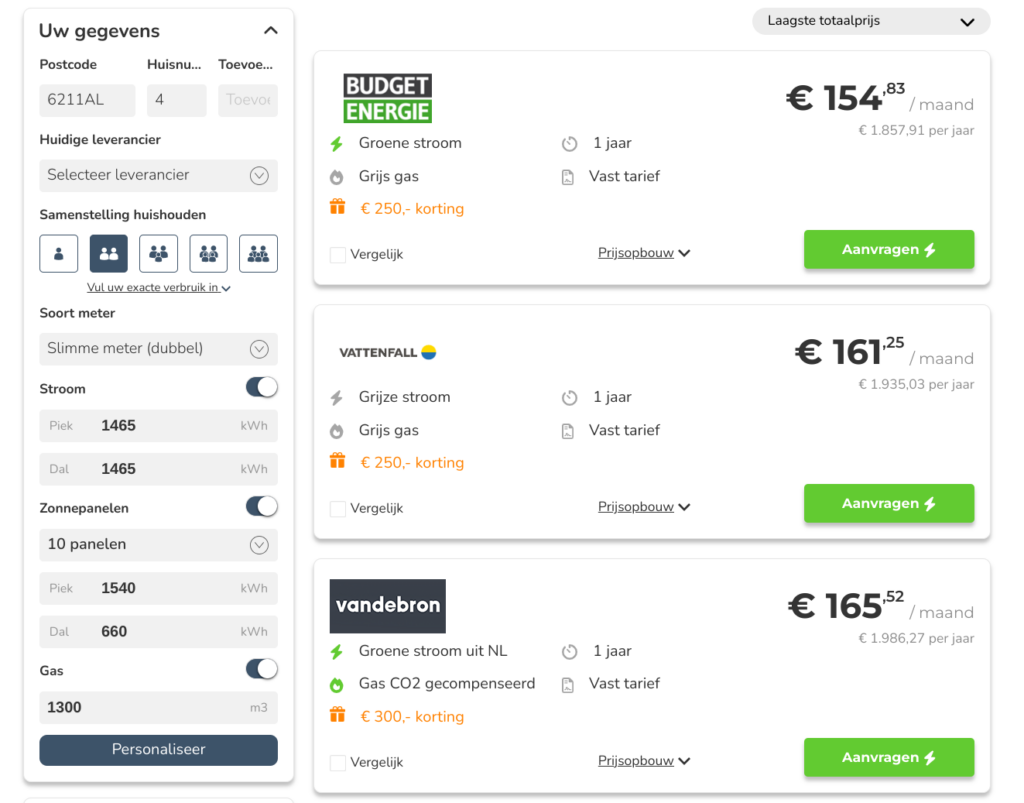This screenshot has height=803, width=1024.
Task: Open the Huidige leverancier dropdown
Action: [x=158, y=175]
